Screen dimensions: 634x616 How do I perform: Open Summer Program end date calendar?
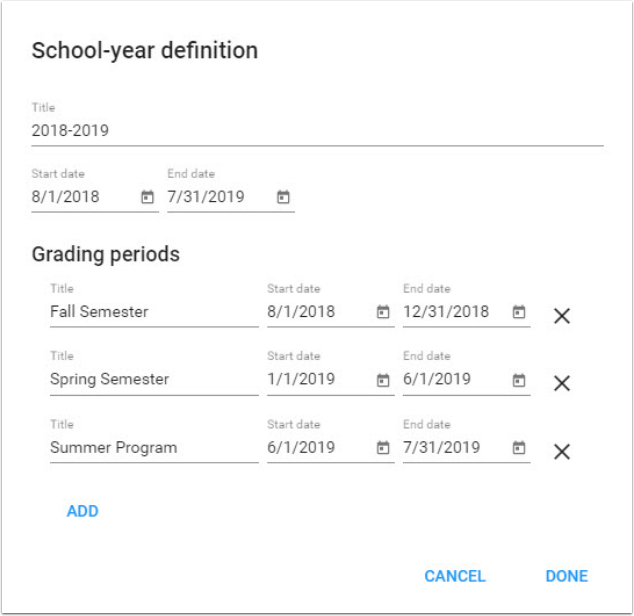click(518, 448)
